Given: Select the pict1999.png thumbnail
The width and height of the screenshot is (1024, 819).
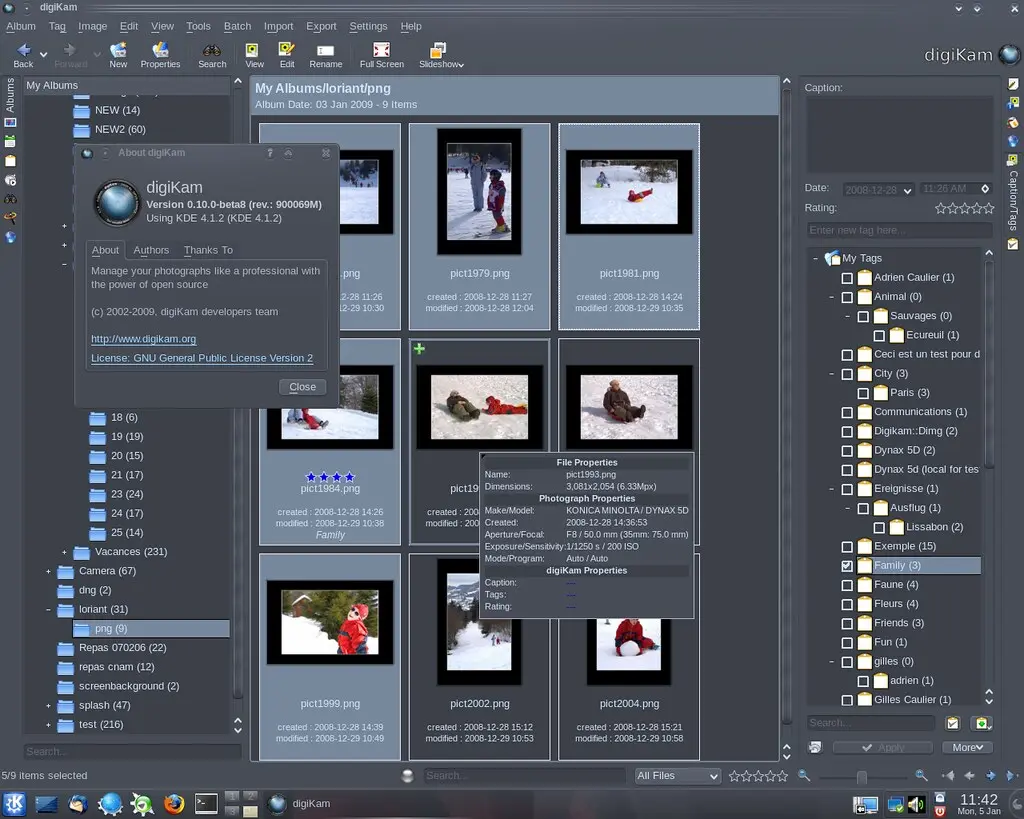Looking at the screenshot, I should click(x=330, y=620).
